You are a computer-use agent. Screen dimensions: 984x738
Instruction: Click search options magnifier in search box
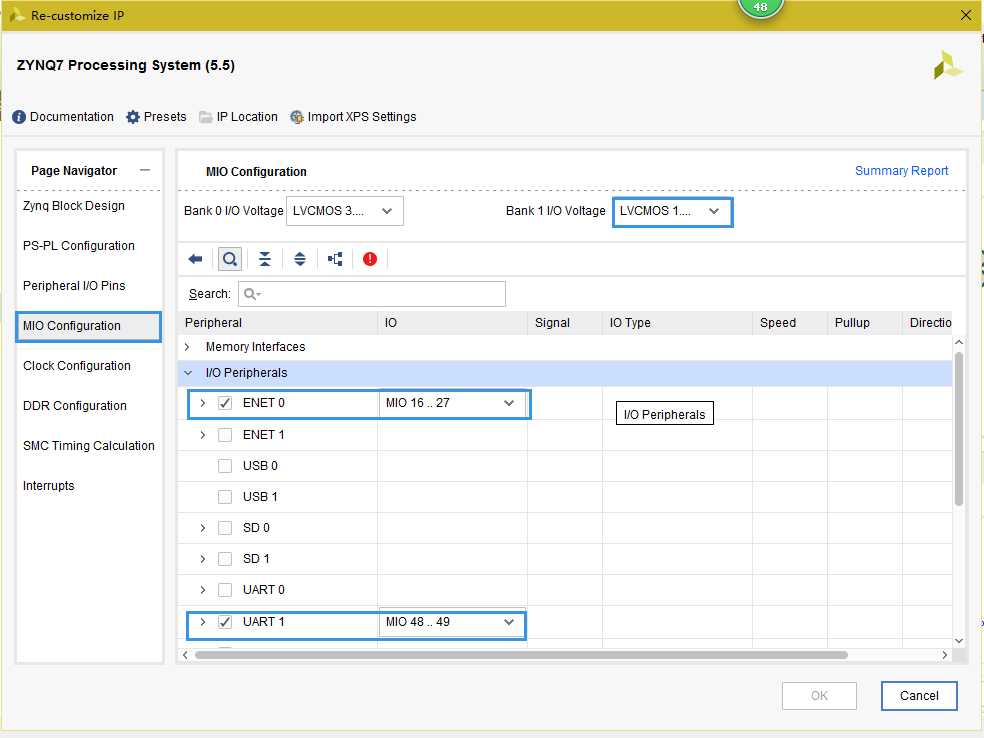point(252,294)
